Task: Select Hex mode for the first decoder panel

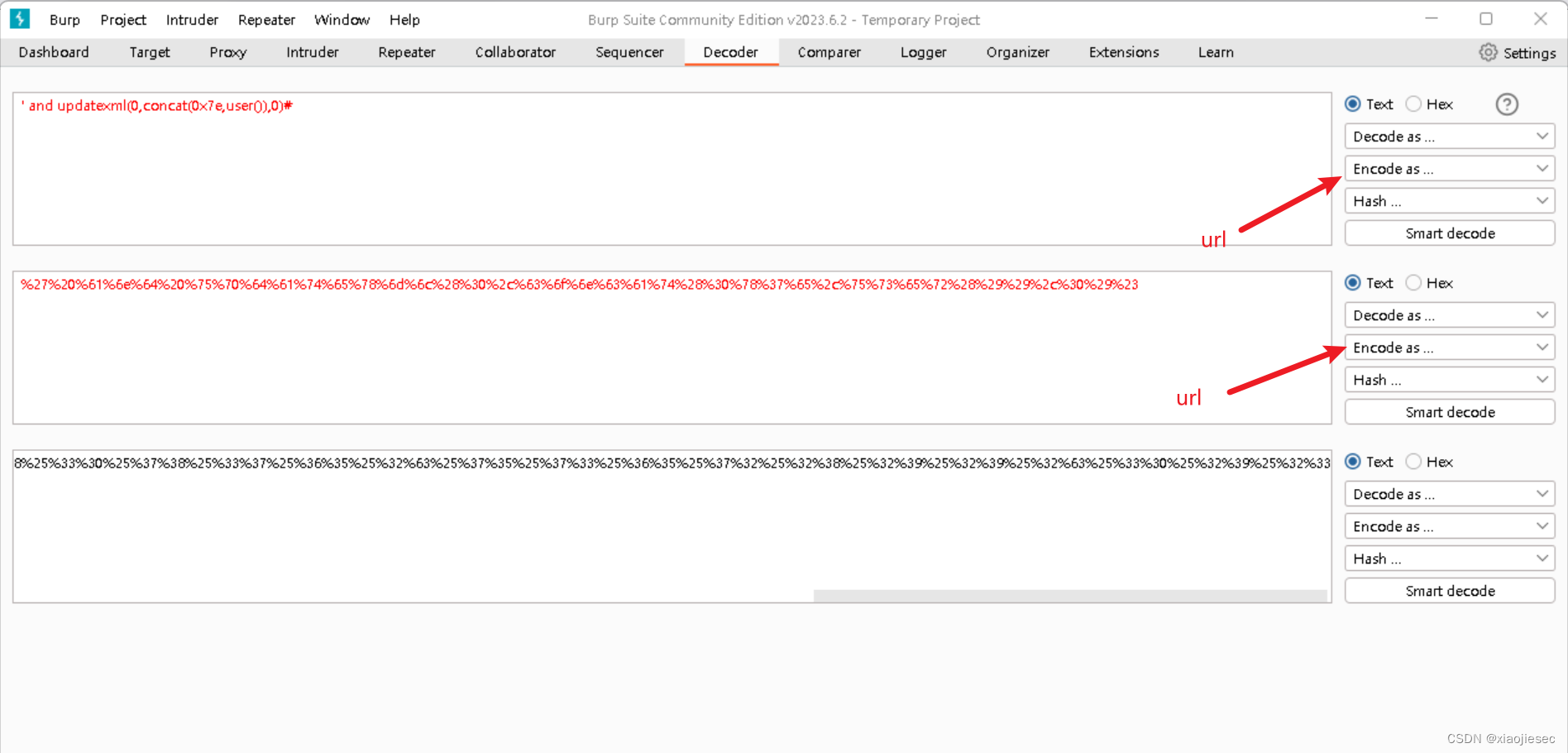Action: tap(1414, 104)
